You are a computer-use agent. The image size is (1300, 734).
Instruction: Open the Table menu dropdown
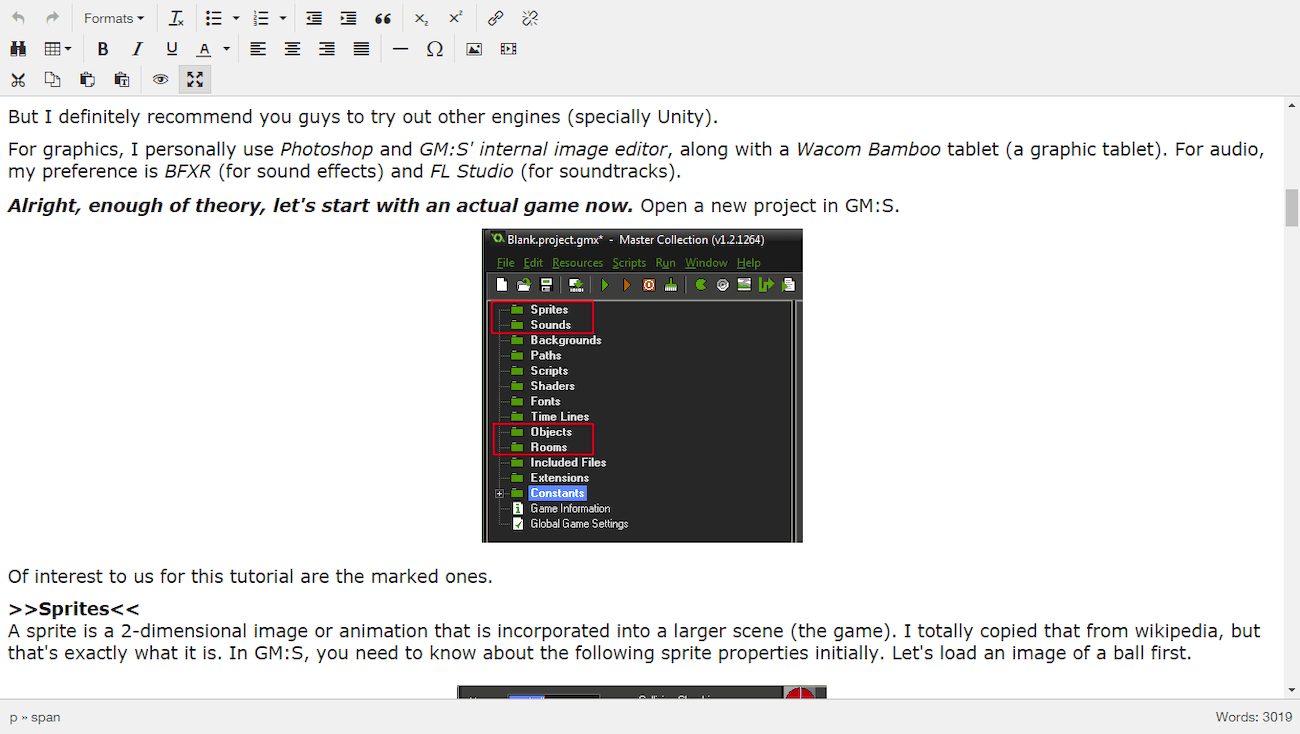pyautogui.click(x=58, y=49)
